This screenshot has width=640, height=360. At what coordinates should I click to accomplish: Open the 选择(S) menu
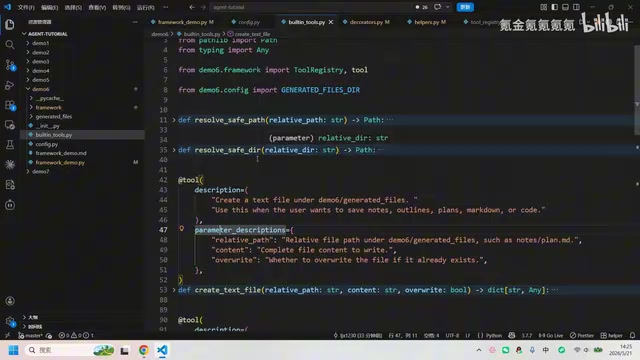(73, 7)
